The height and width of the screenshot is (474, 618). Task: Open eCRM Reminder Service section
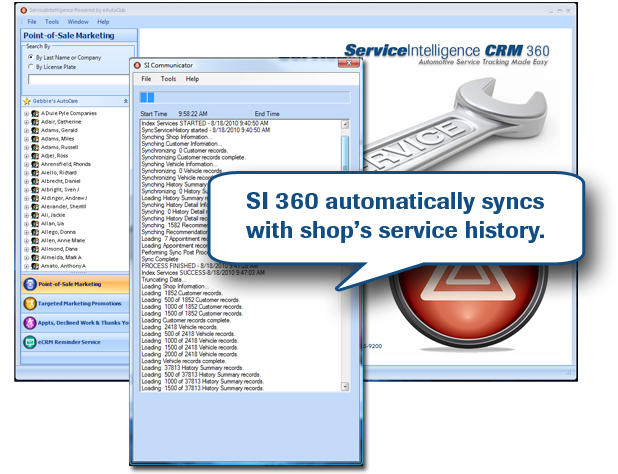[75, 342]
